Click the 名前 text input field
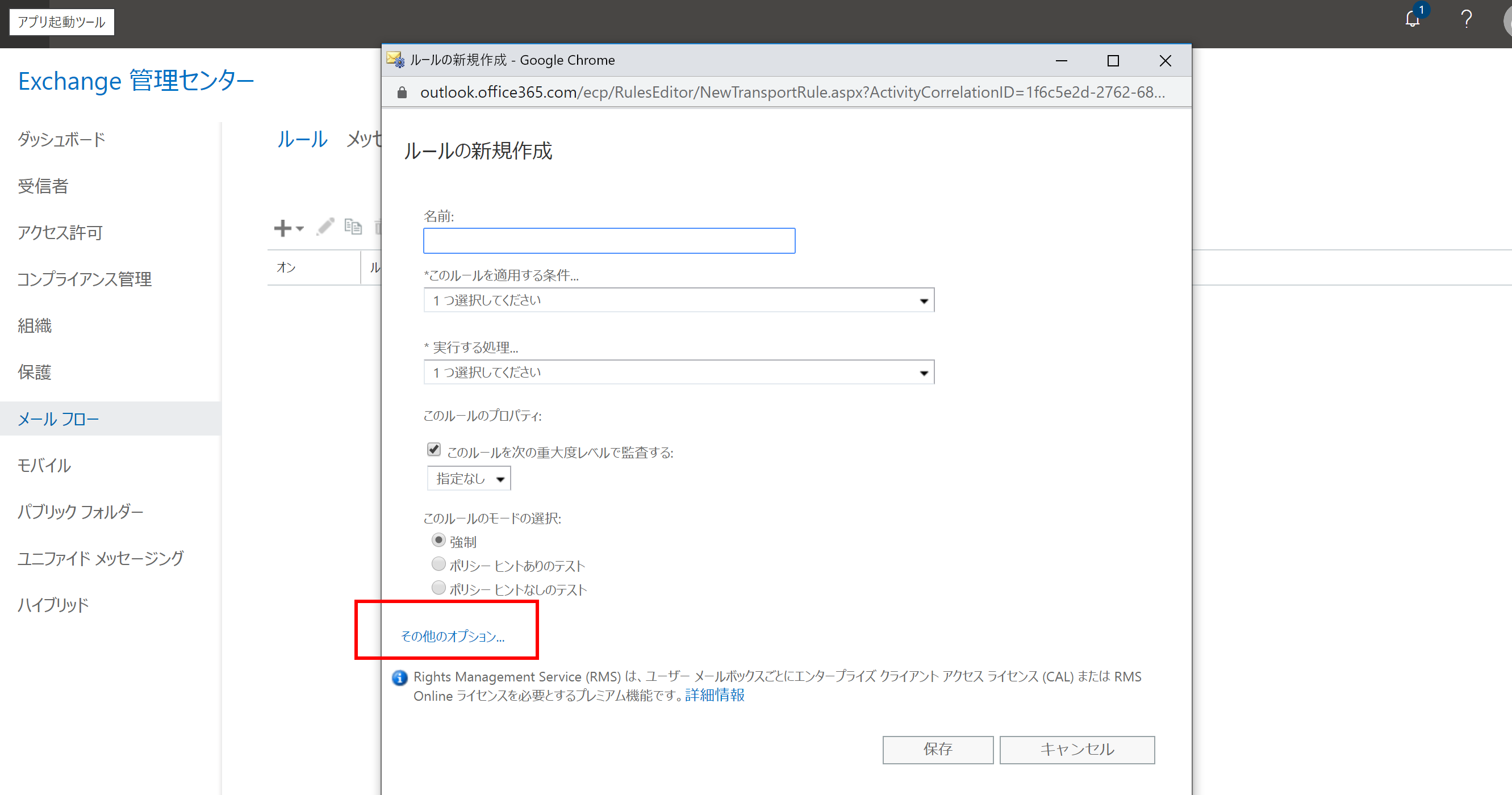 [609, 241]
